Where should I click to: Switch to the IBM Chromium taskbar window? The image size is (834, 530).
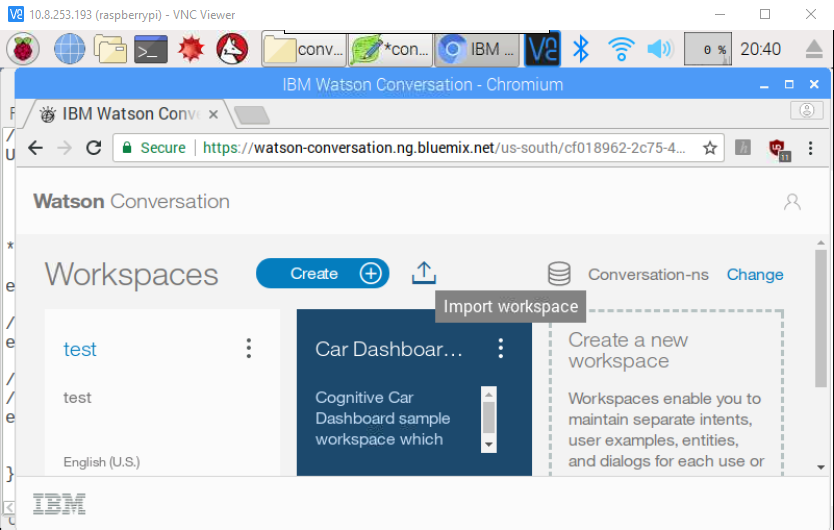[x=477, y=49]
